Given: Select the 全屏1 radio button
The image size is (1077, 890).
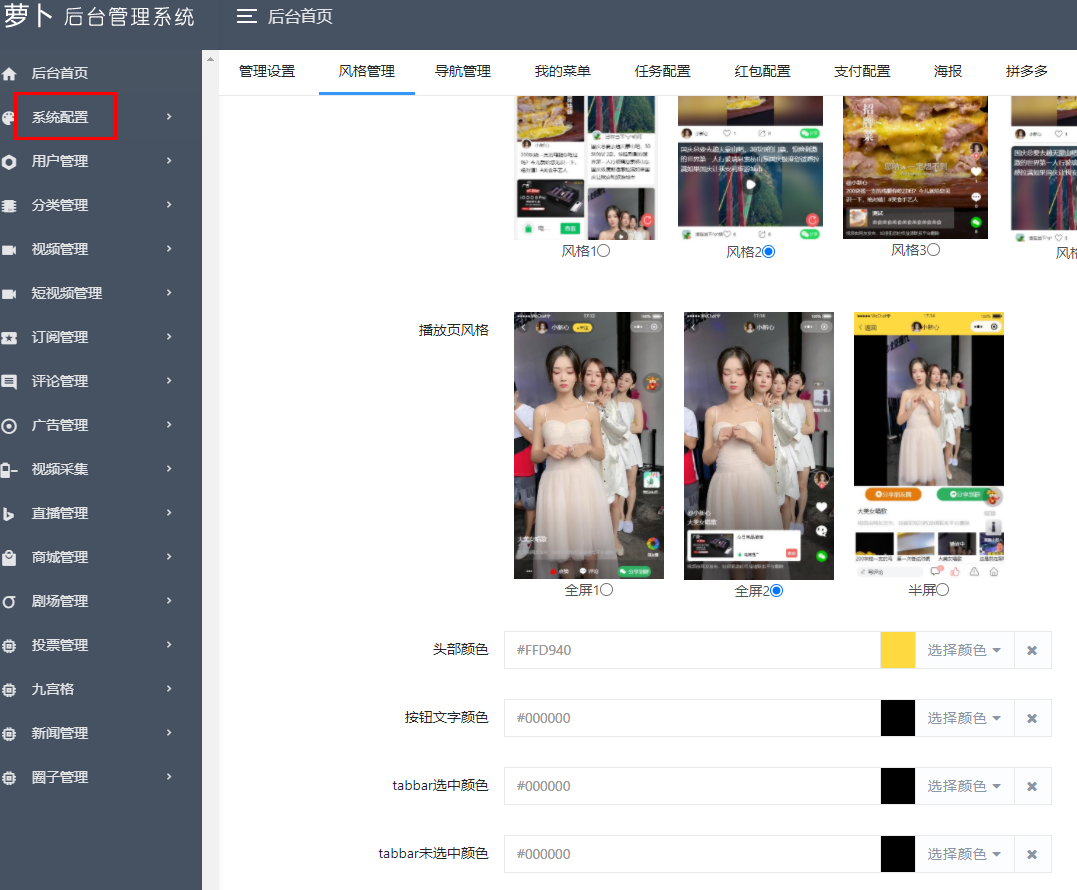Looking at the screenshot, I should click(x=606, y=590).
